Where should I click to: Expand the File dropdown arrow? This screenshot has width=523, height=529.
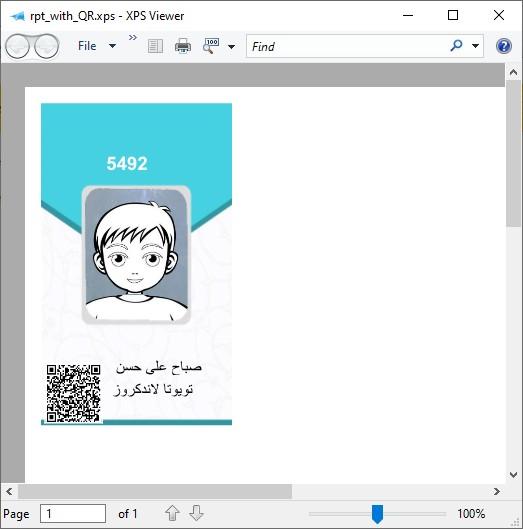(112, 46)
